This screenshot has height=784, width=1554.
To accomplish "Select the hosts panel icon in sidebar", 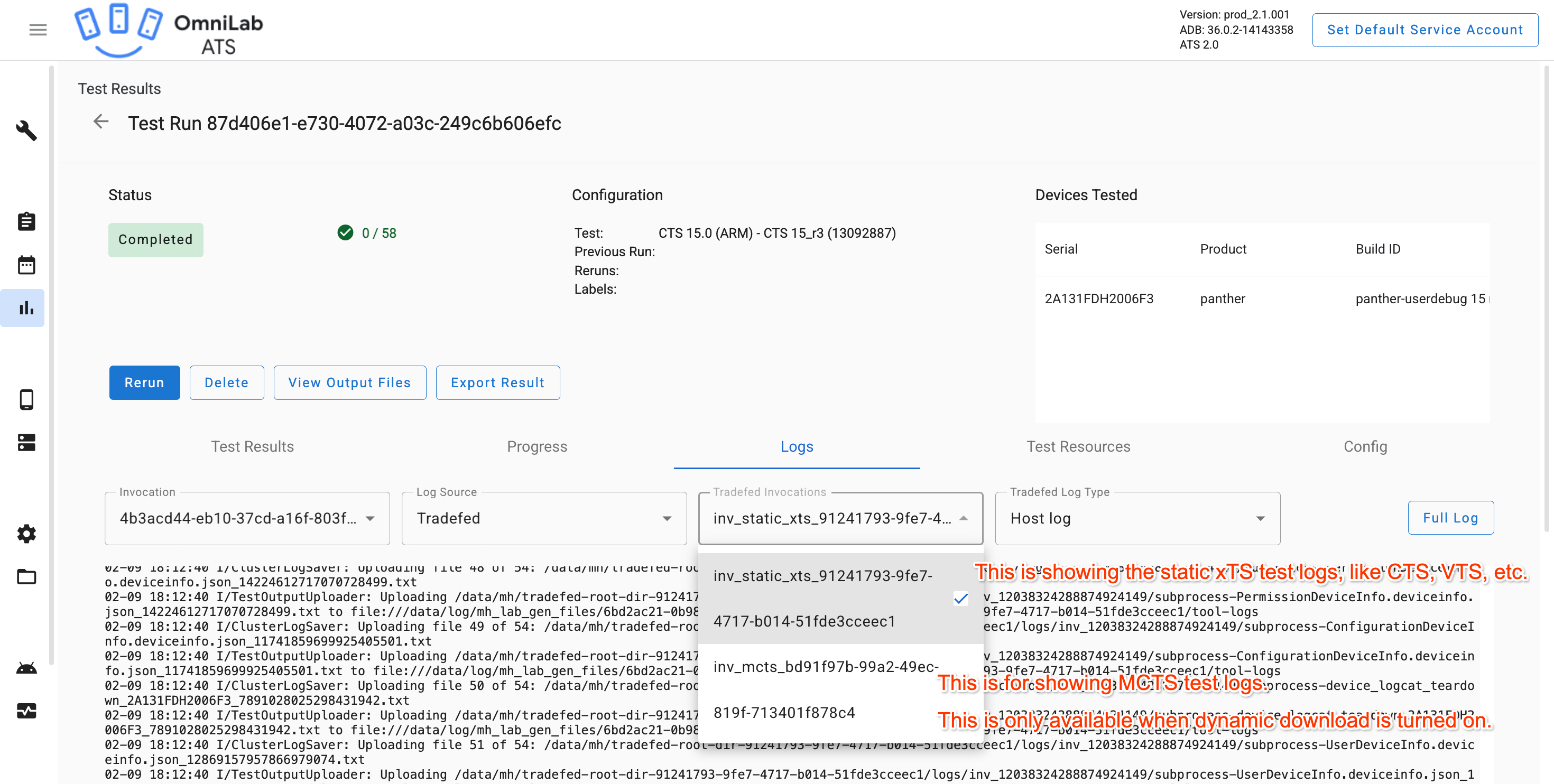I will click(x=26, y=442).
